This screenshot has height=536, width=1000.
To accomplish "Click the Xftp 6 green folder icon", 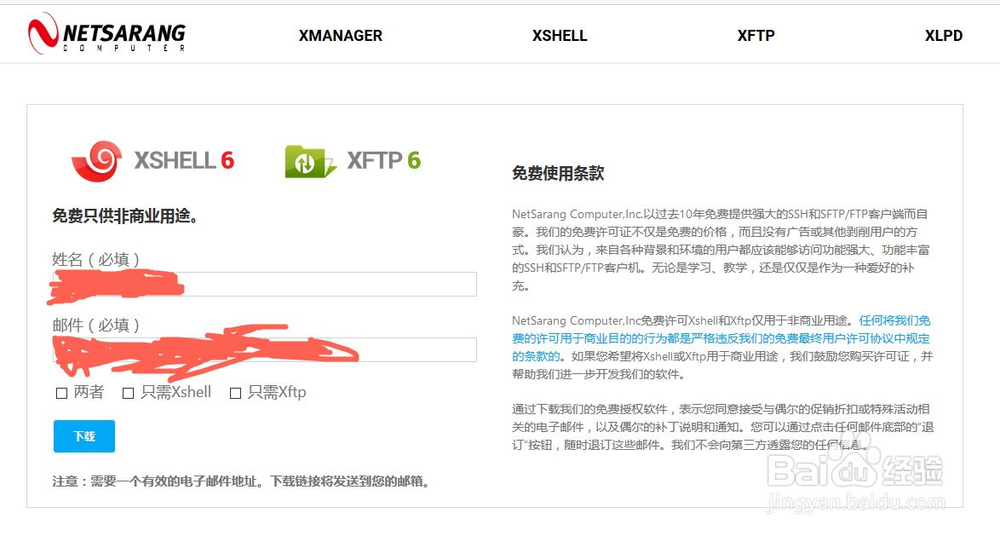I will pos(310,161).
